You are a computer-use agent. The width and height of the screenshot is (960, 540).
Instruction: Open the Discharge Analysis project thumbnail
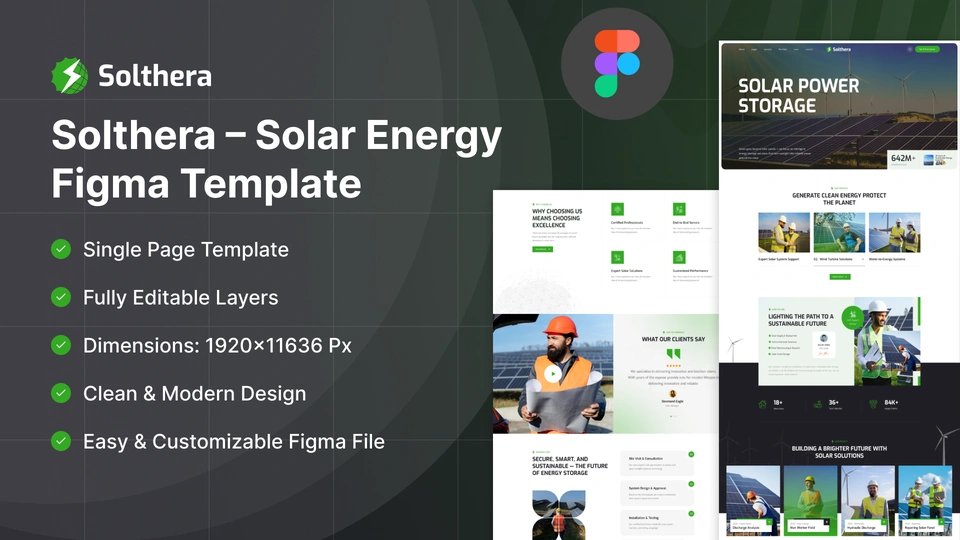[753, 500]
